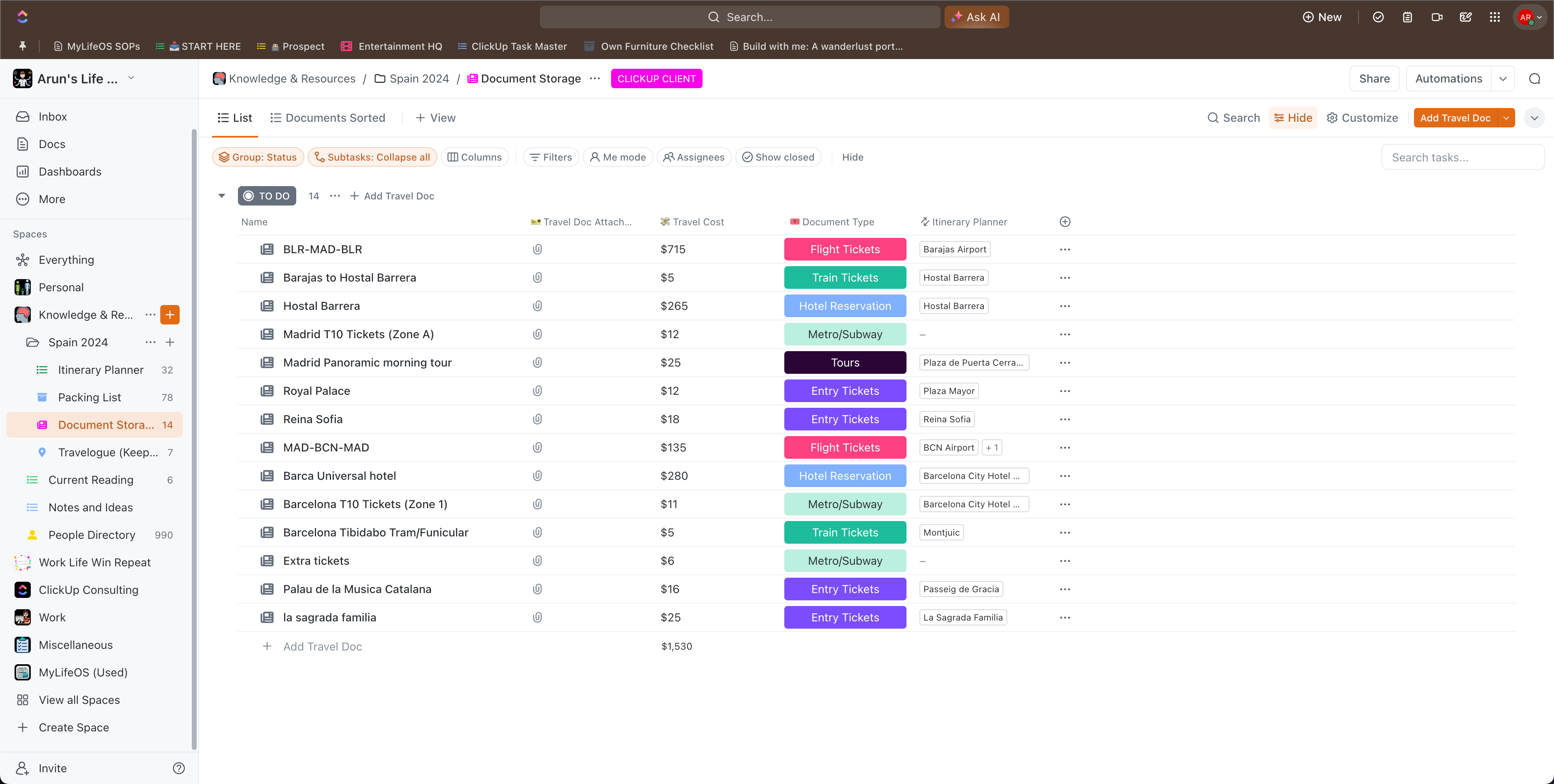This screenshot has height=784, width=1554.
Task: Enable Me mode filtering
Action: point(617,157)
